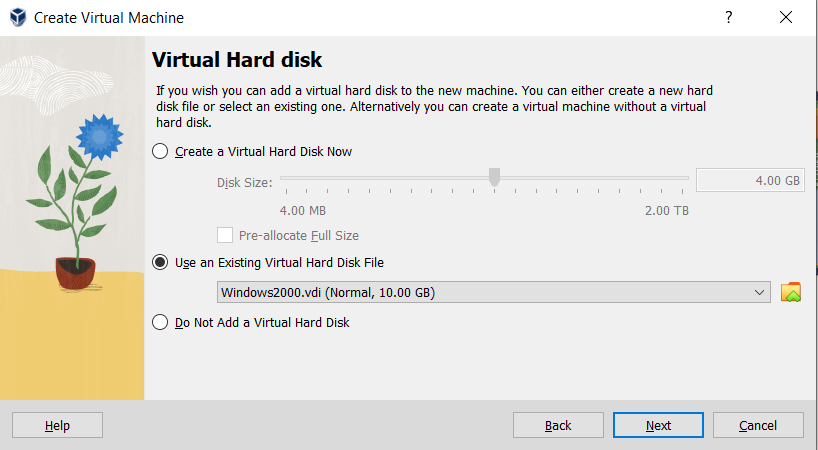Image resolution: width=818 pixels, height=450 pixels.
Task: Click the dropdown arrow of disk file combo box
Action: (761, 292)
